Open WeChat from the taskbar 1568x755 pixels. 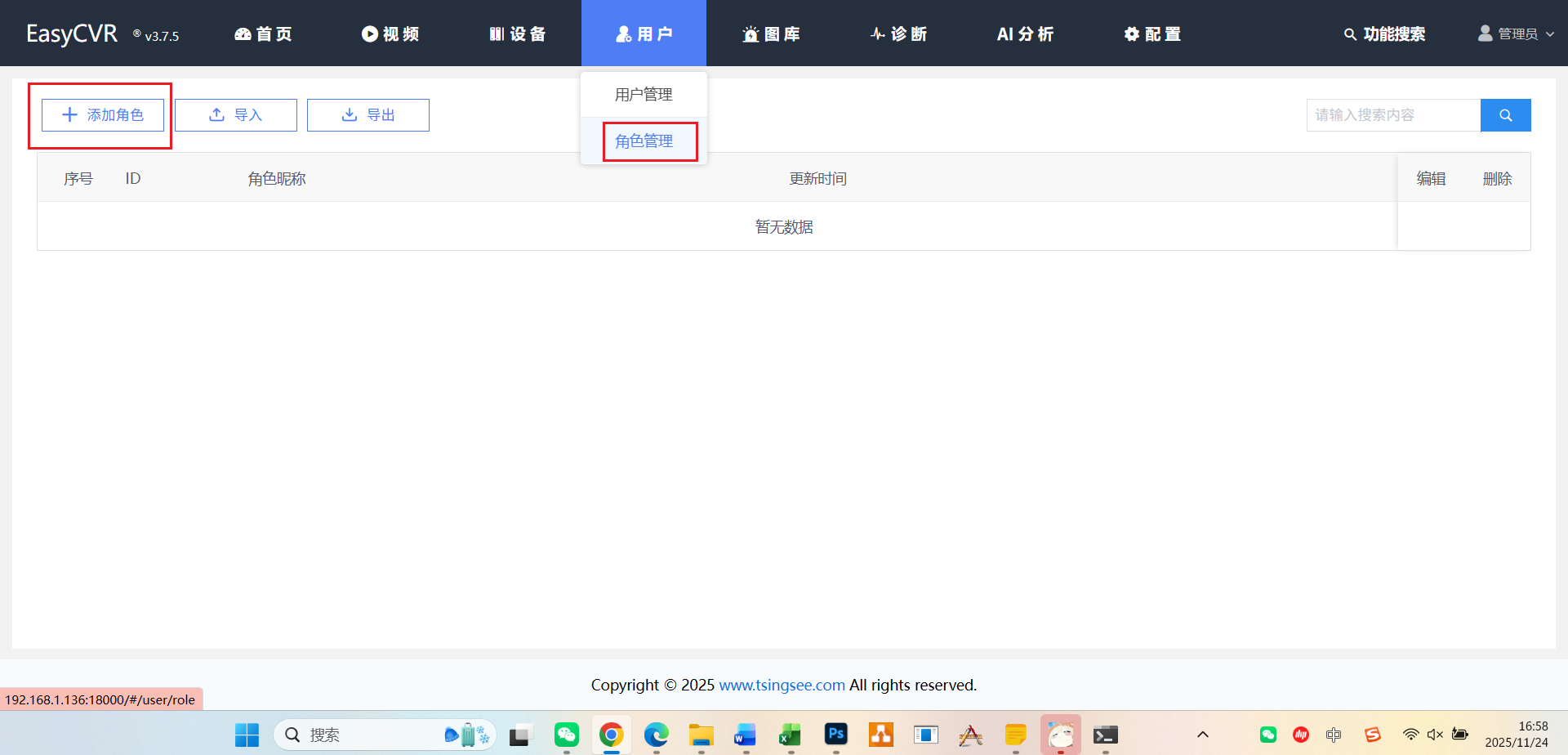point(566,734)
